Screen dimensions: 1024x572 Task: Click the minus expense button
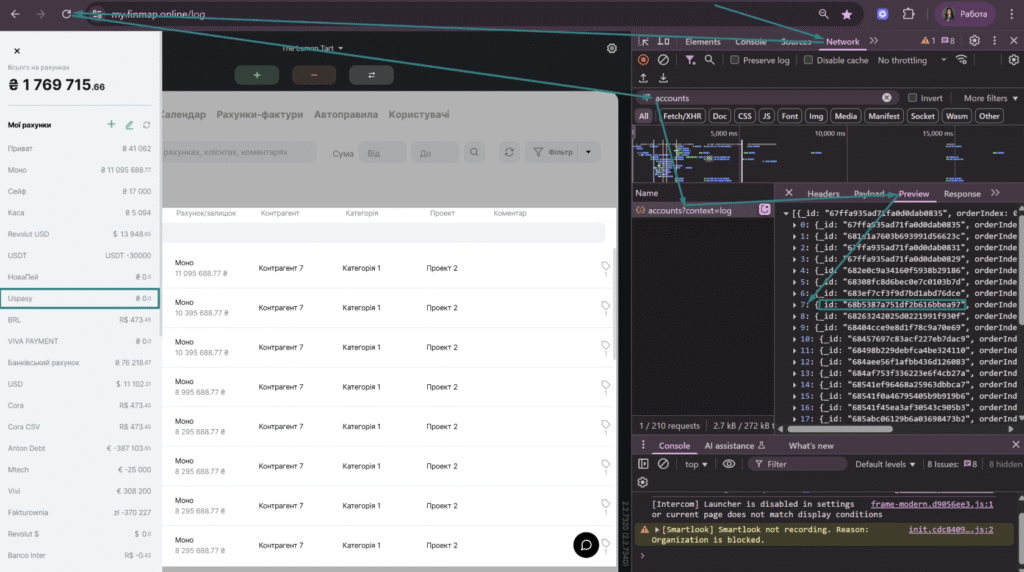(x=314, y=75)
